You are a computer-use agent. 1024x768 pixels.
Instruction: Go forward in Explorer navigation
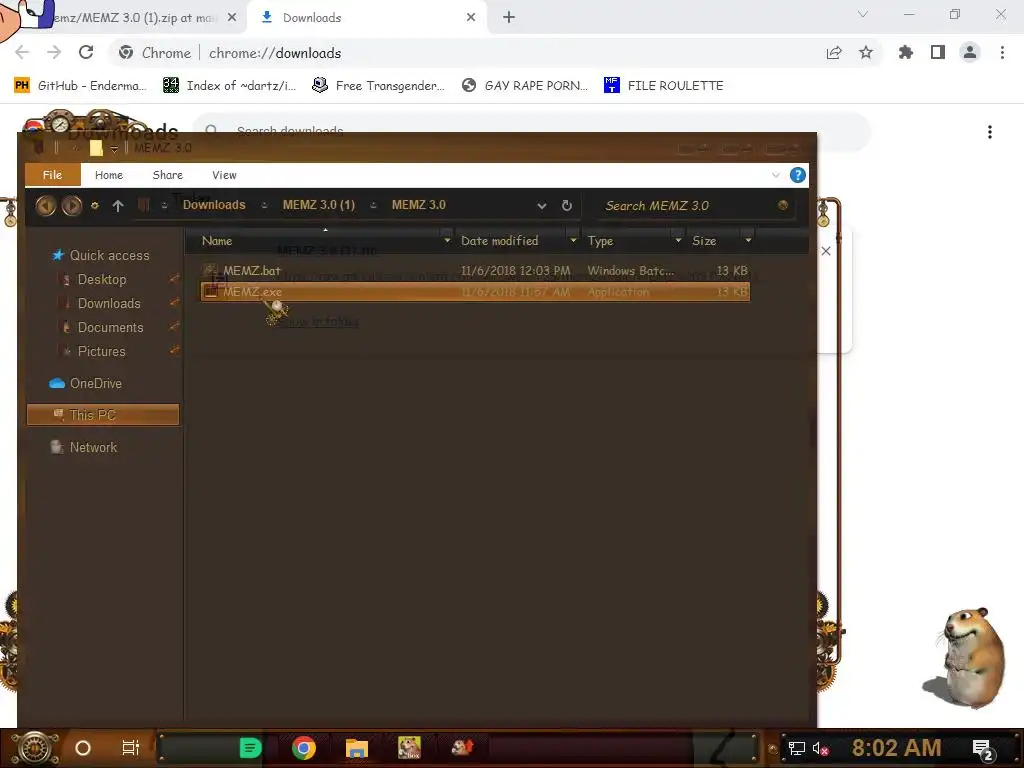tap(72, 206)
